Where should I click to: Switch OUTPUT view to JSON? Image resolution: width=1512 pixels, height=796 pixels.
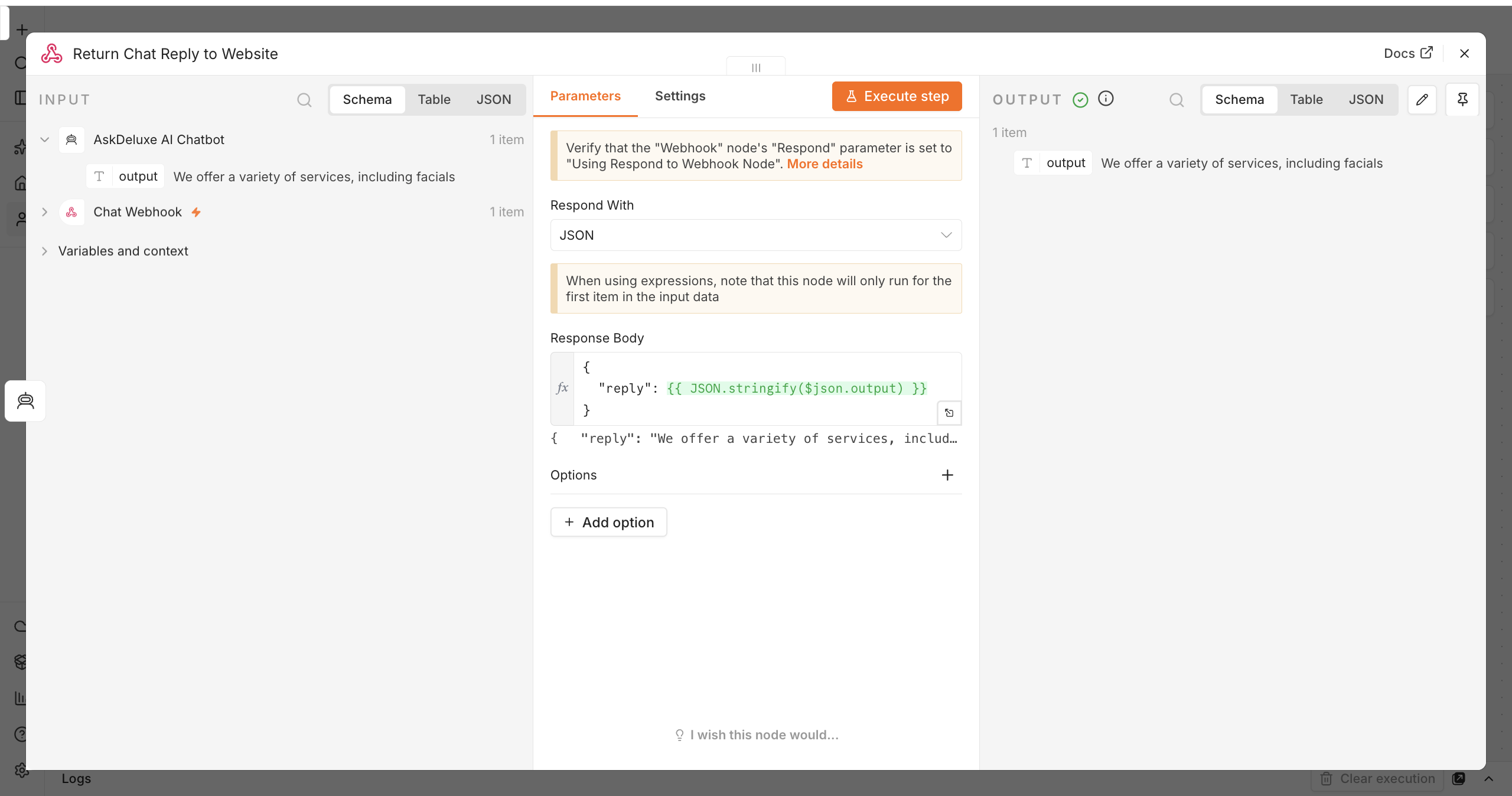[x=1366, y=100]
